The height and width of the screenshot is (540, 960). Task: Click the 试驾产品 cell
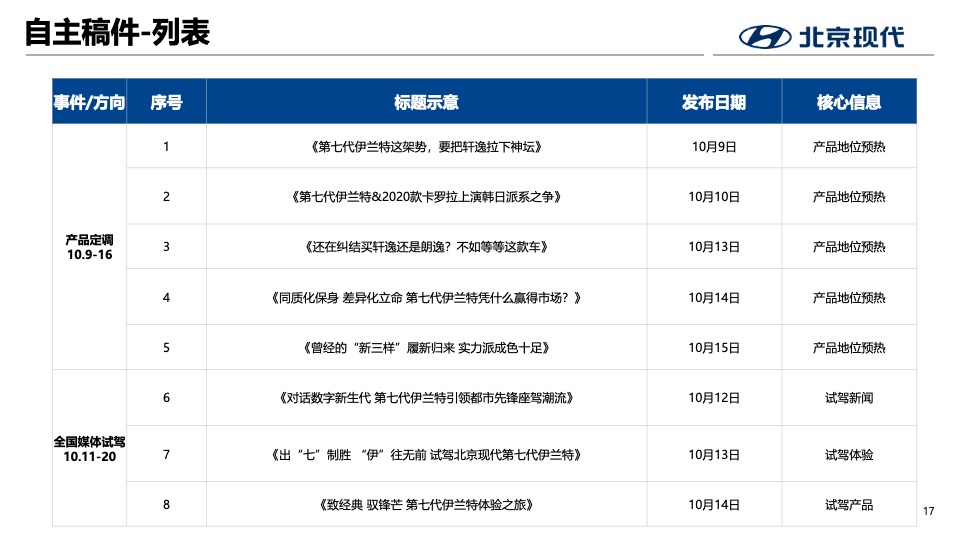tap(849, 504)
